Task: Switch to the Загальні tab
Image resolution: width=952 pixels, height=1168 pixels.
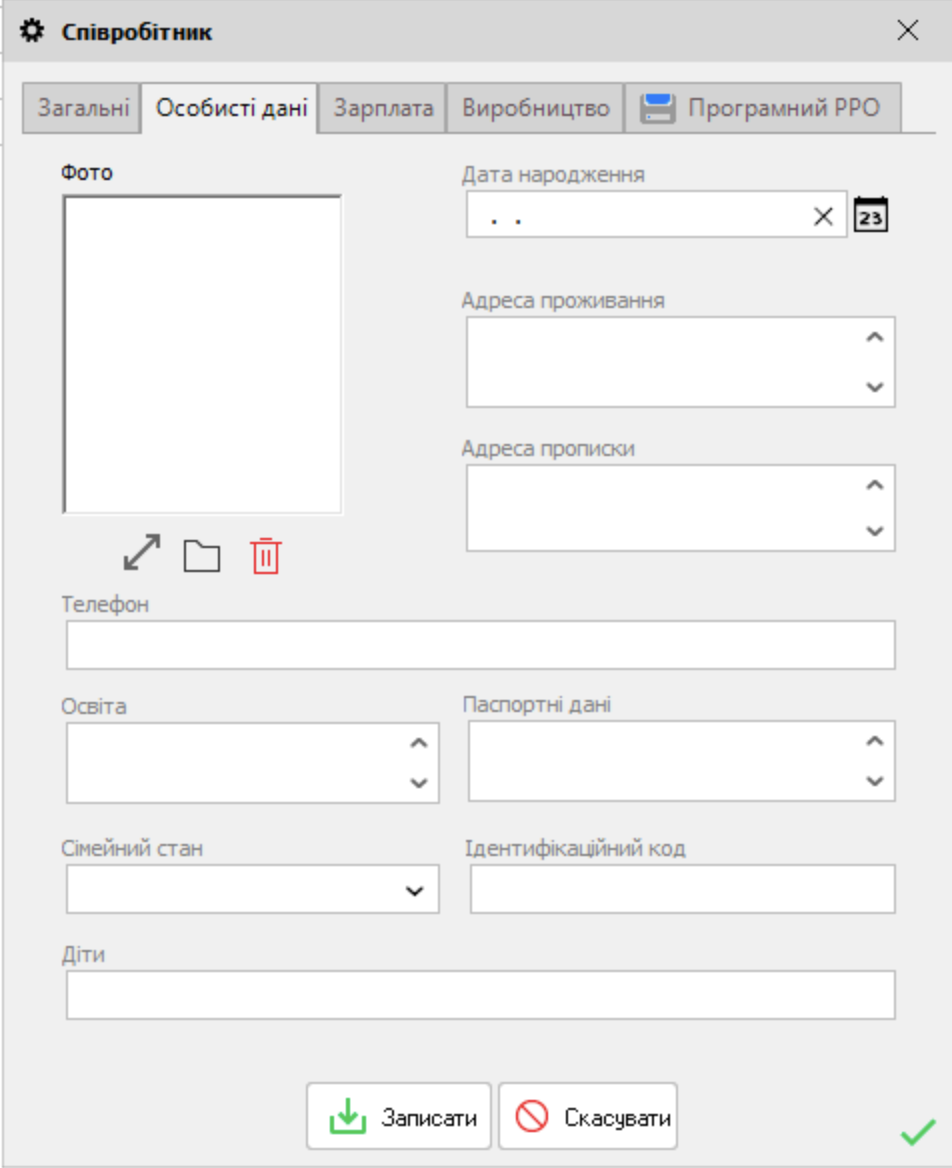Action: pos(82,108)
